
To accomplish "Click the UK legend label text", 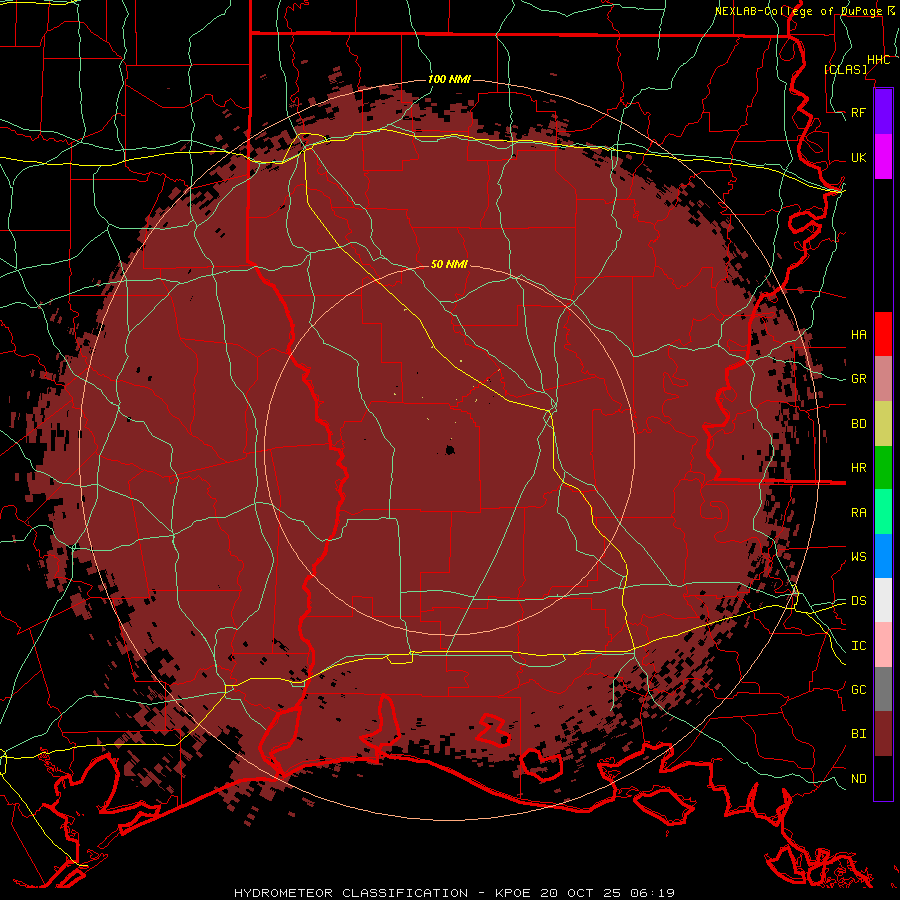I will [x=858, y=157].
